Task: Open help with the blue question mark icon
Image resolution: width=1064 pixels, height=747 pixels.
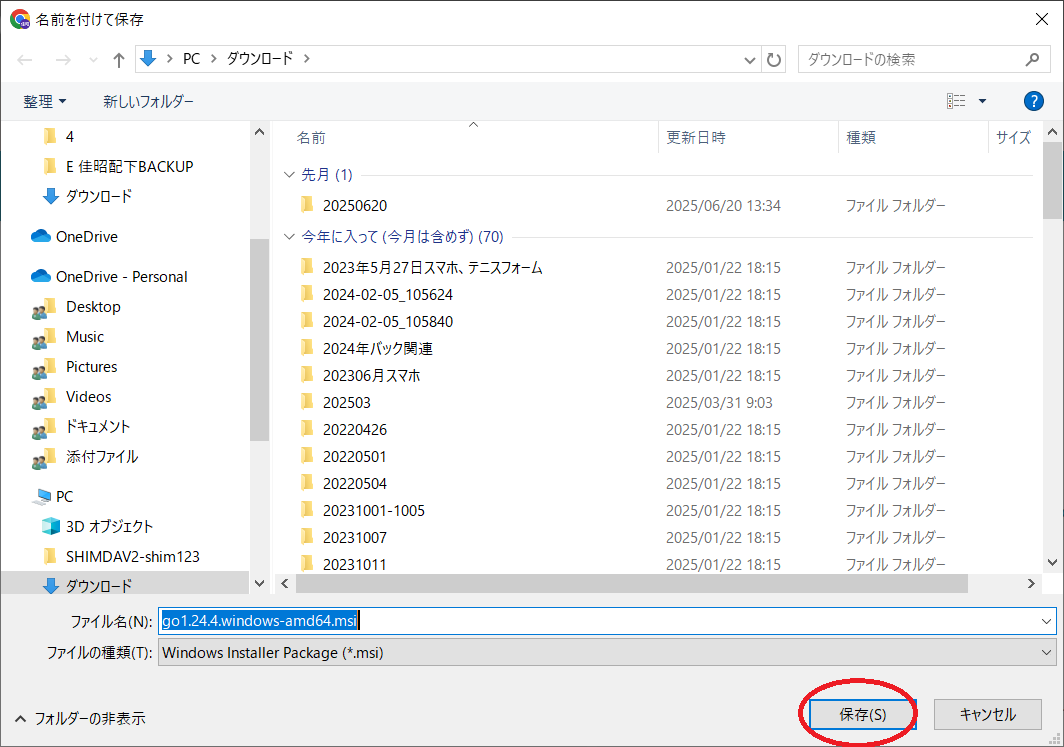Action: [x=1034, y=101]
